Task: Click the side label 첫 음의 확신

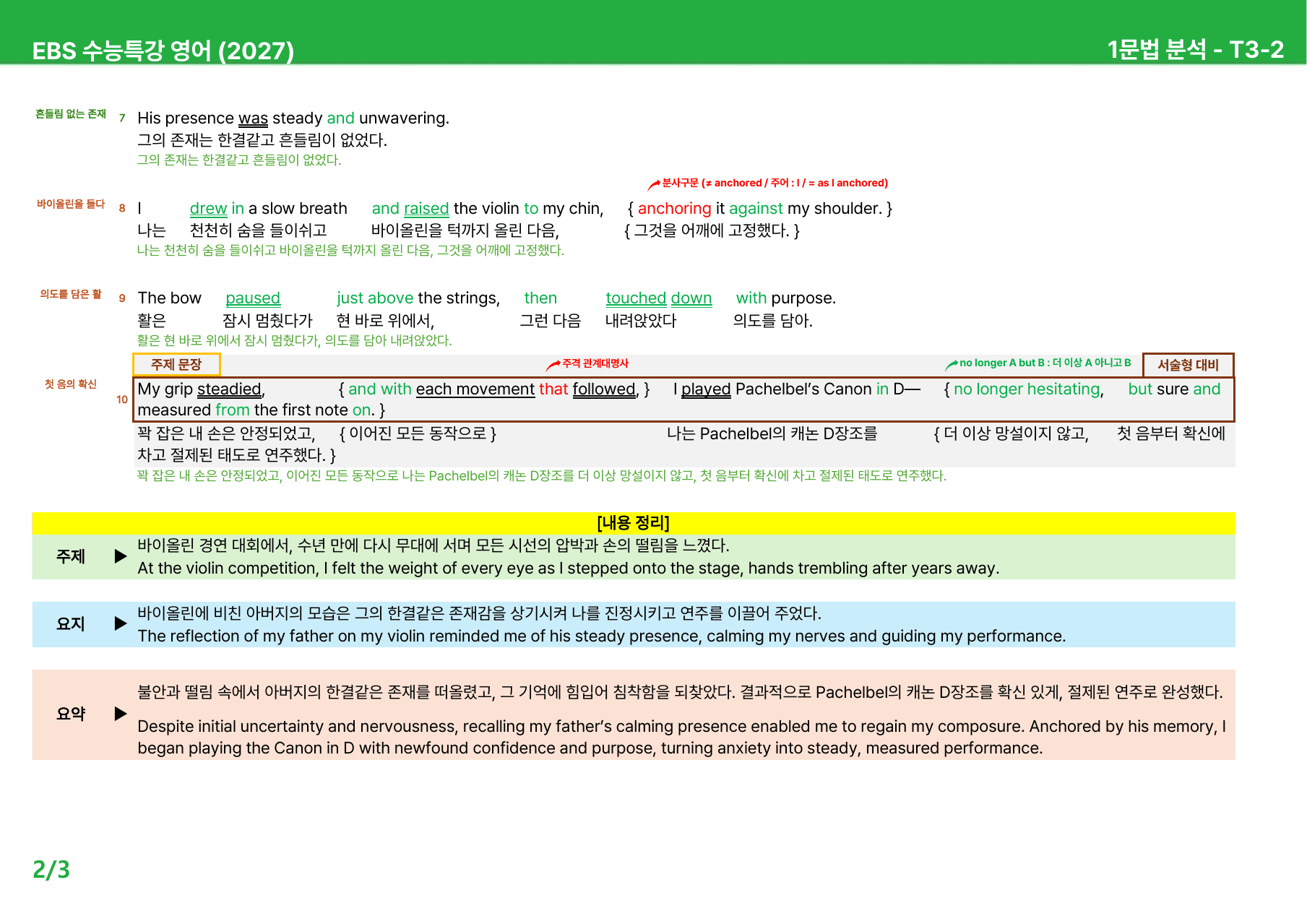Action: point(71,384)
